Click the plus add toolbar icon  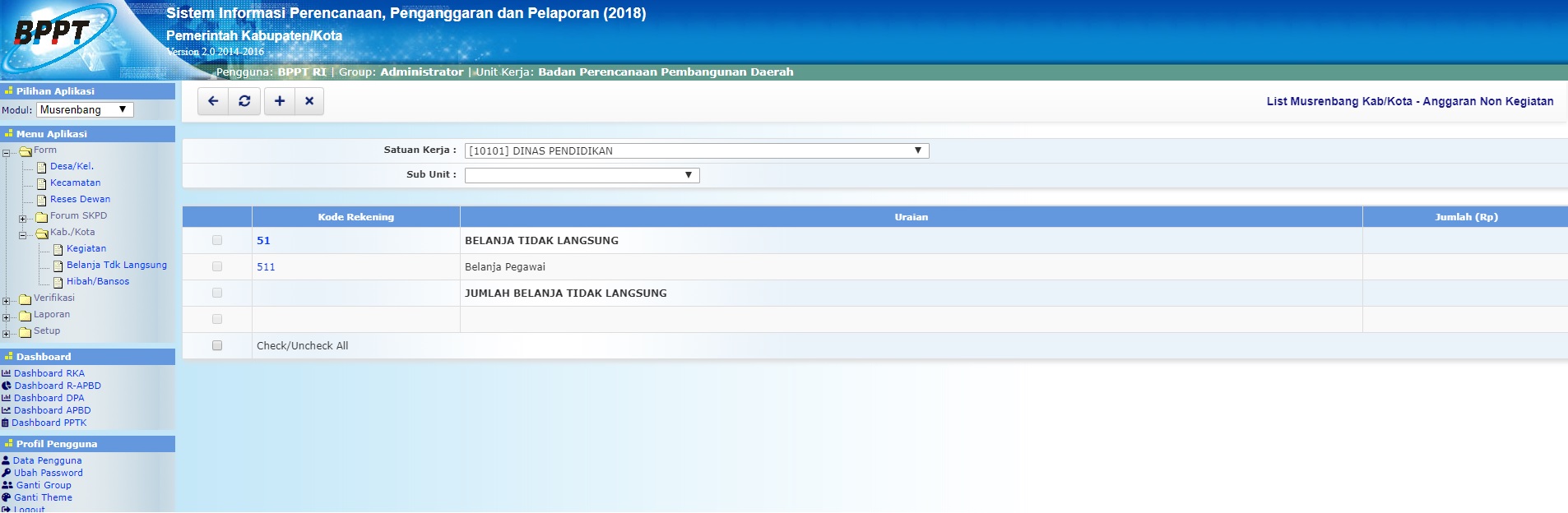tap(280, 101)
